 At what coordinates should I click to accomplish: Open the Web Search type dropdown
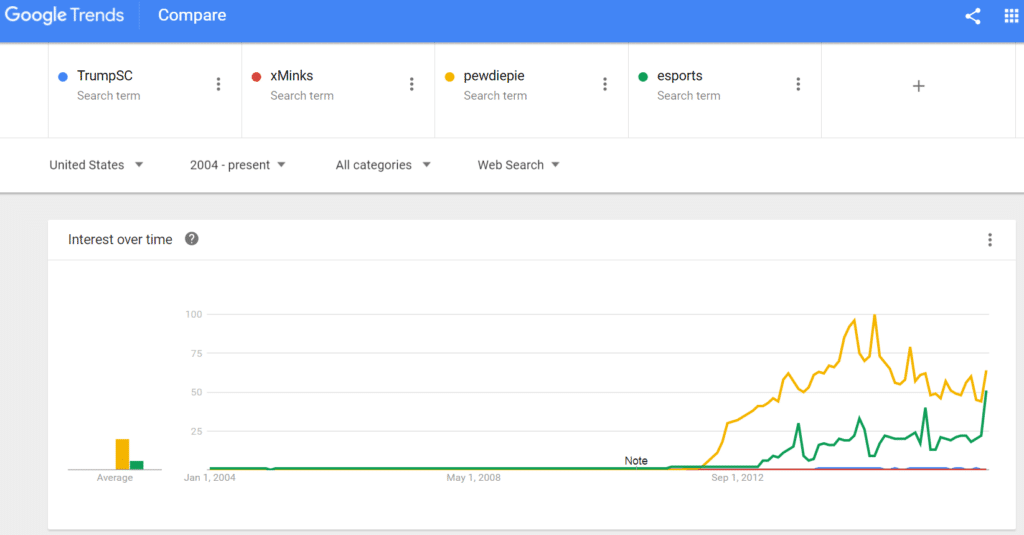(x=519, y=165)
